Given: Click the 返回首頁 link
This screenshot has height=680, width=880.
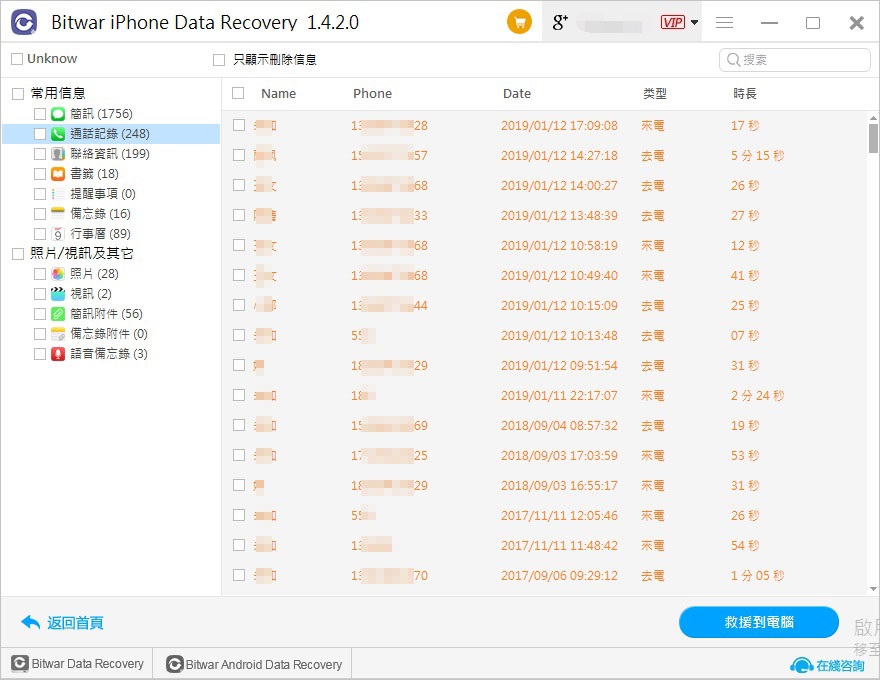Looking at the screenshot, I should click(x=75, y=623).
